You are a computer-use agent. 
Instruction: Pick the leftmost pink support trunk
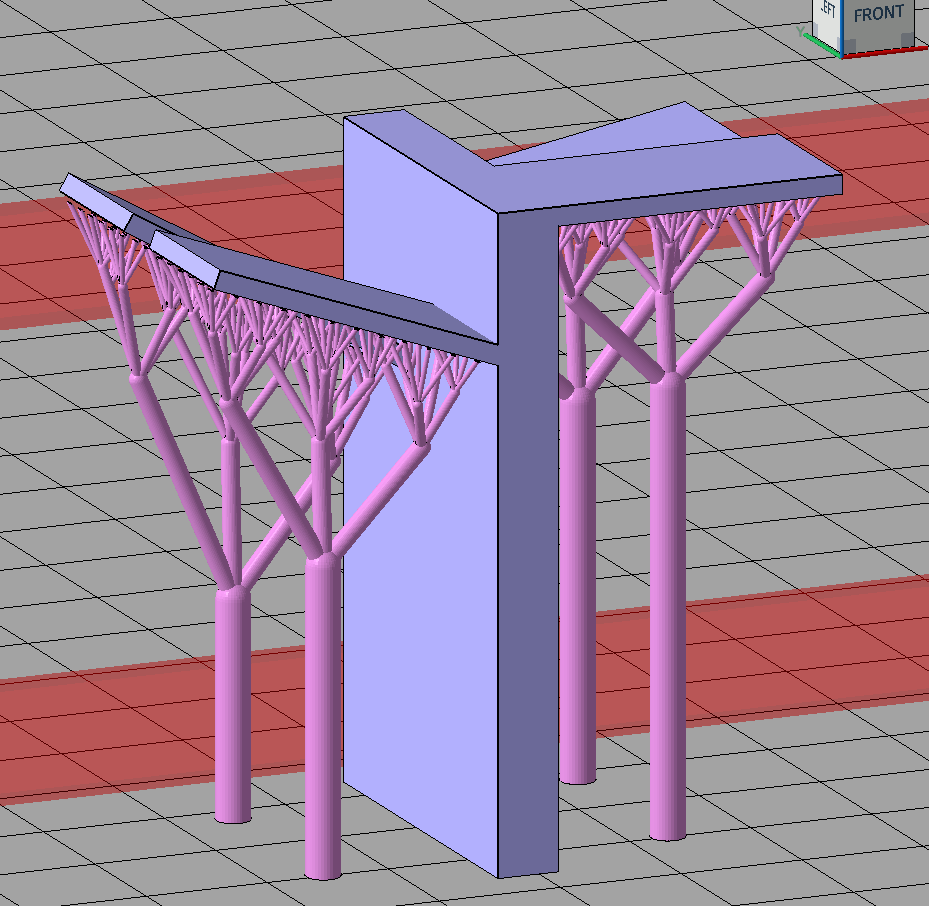[232, 700]
